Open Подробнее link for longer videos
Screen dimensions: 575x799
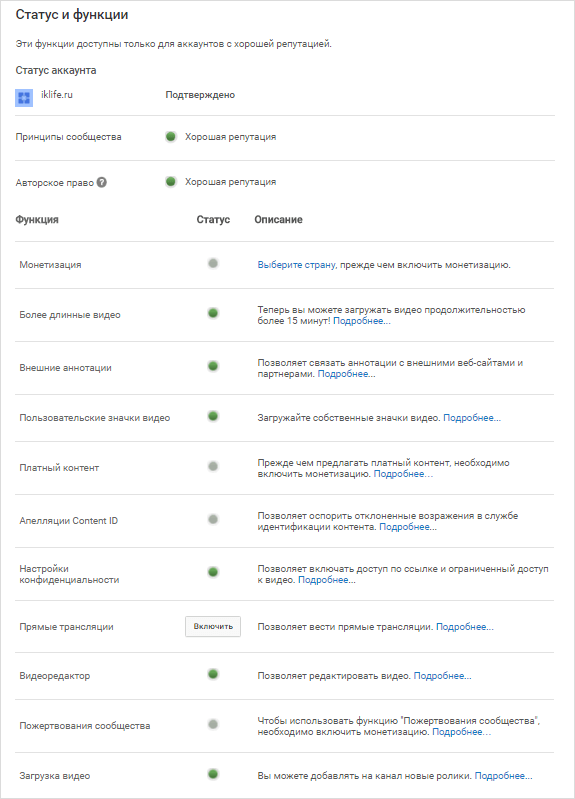click(362, 321)
